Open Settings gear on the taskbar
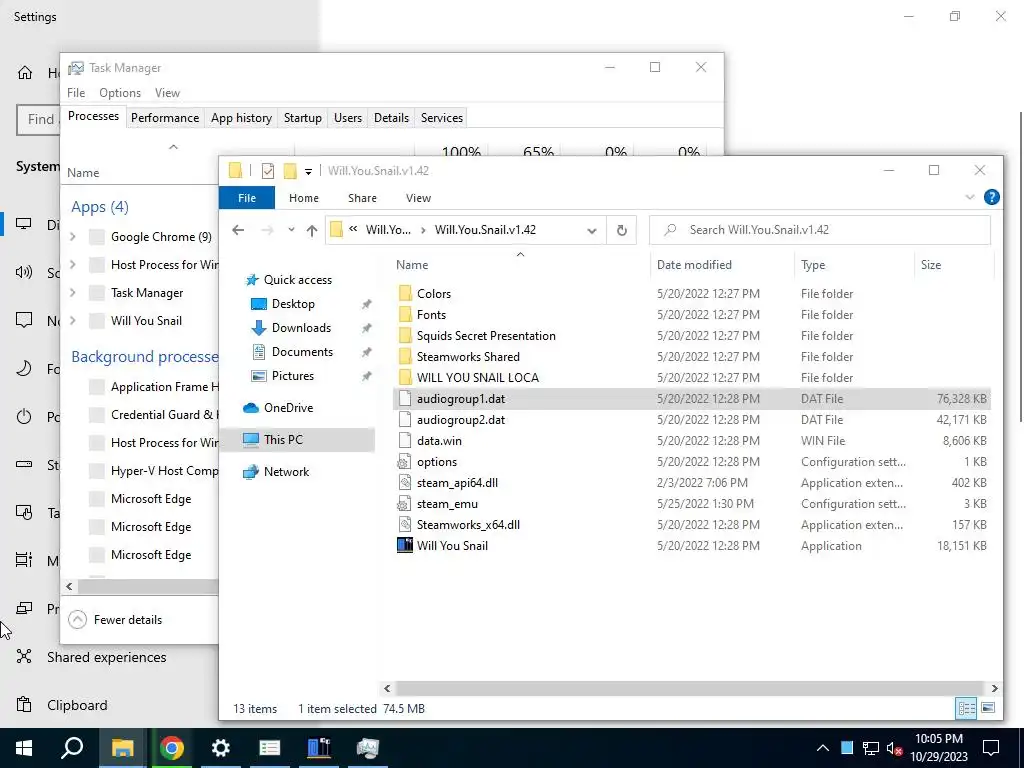 coord(220,748)
